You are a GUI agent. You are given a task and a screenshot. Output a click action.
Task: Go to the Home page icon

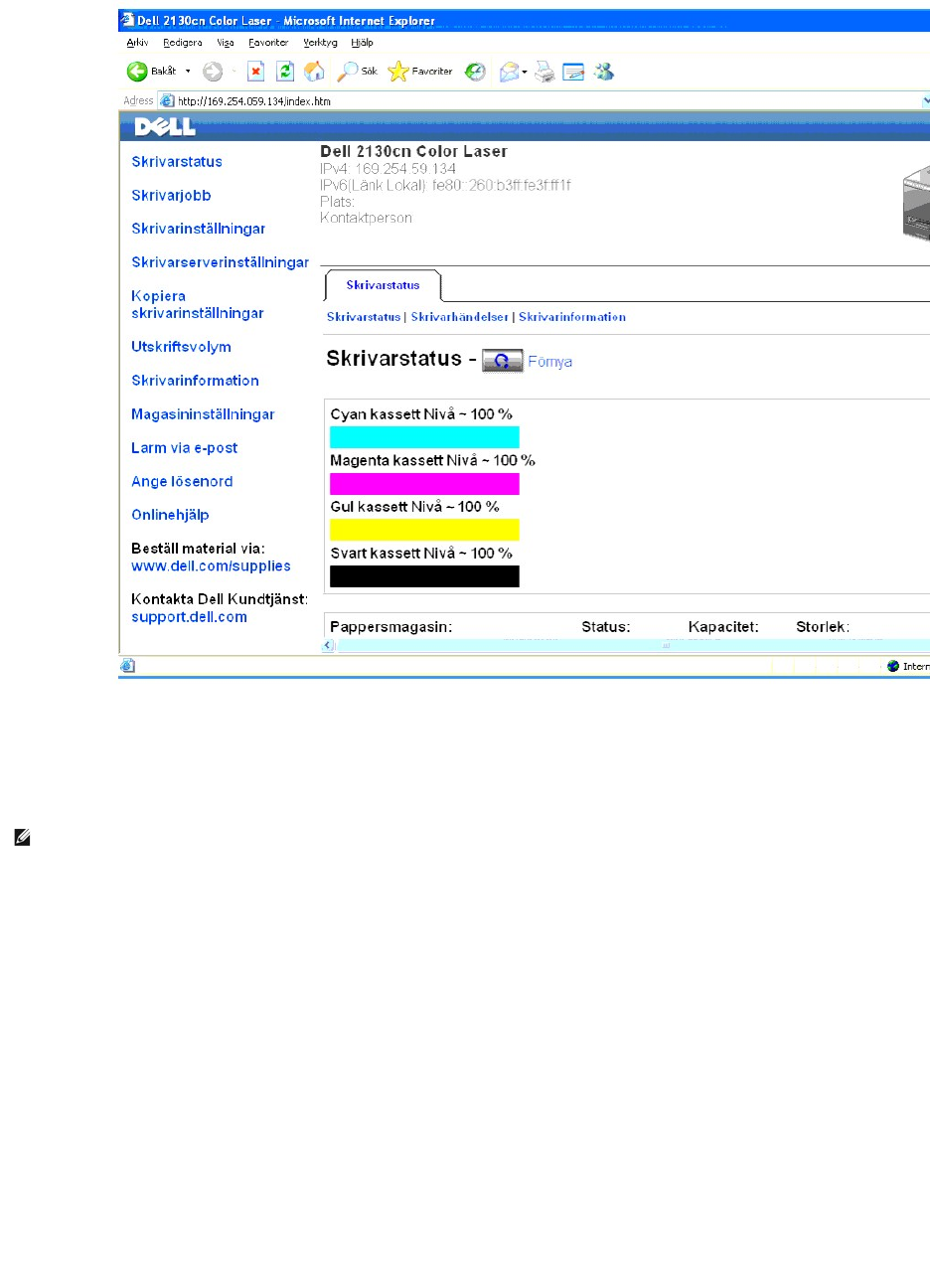[314, 72]
